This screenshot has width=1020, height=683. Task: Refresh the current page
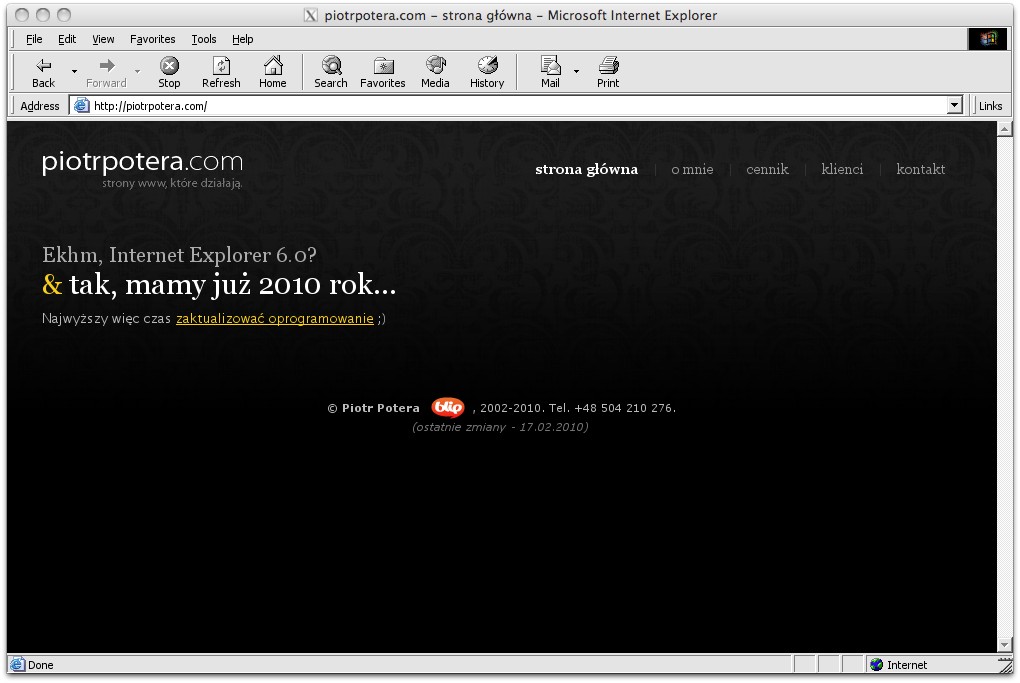tap(221, 72)
